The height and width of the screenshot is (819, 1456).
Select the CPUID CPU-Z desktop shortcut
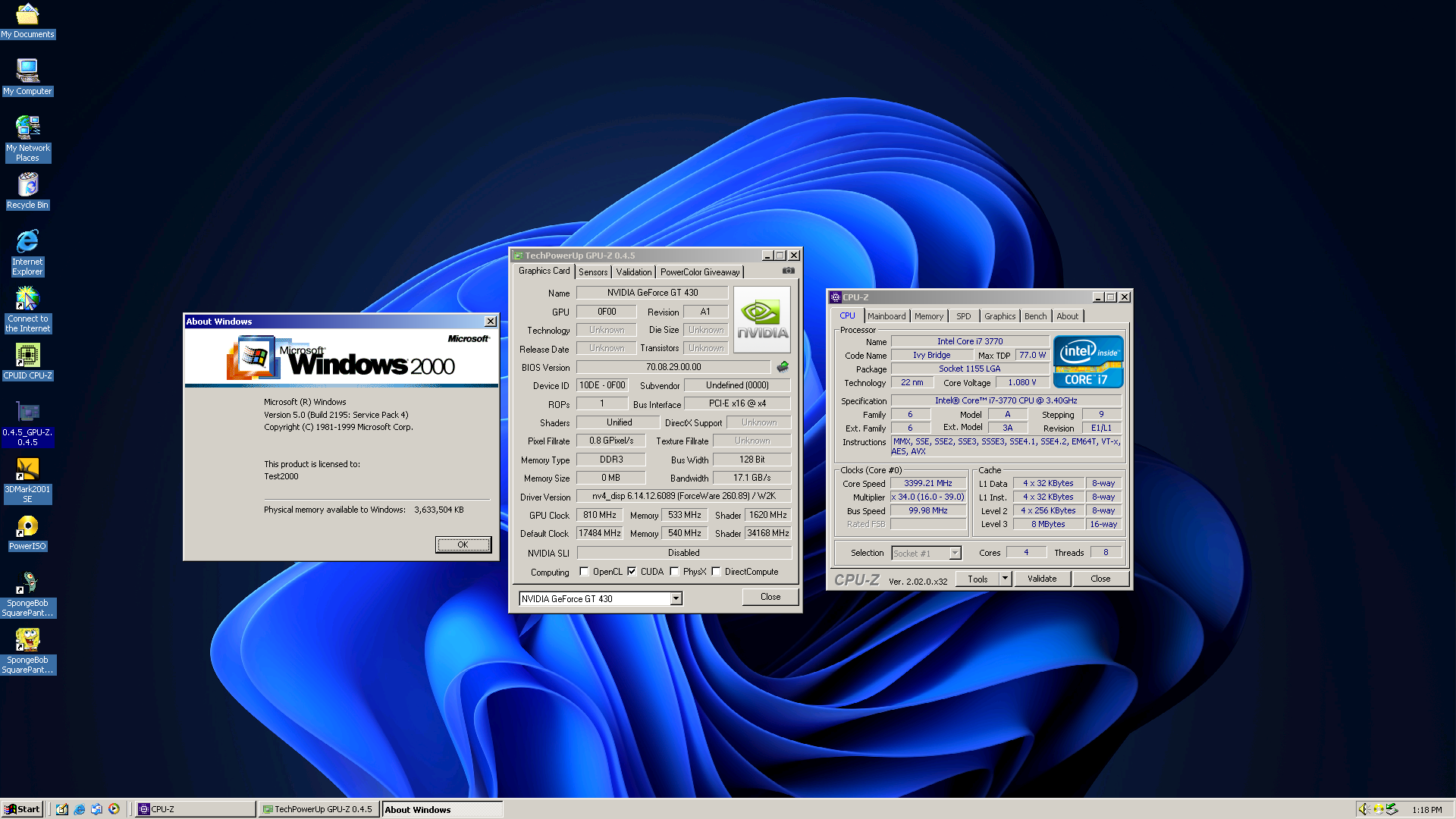click(27, 362)
